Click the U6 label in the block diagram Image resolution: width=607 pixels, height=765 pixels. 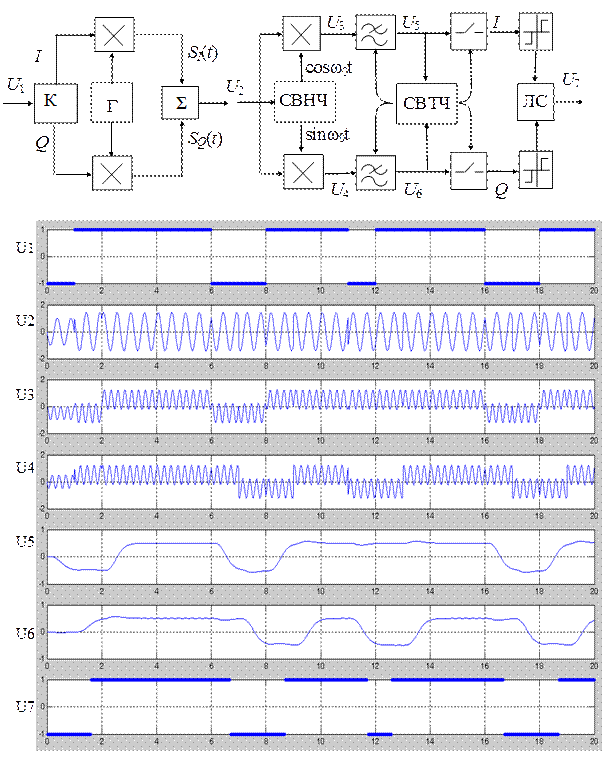click(413, 189)
